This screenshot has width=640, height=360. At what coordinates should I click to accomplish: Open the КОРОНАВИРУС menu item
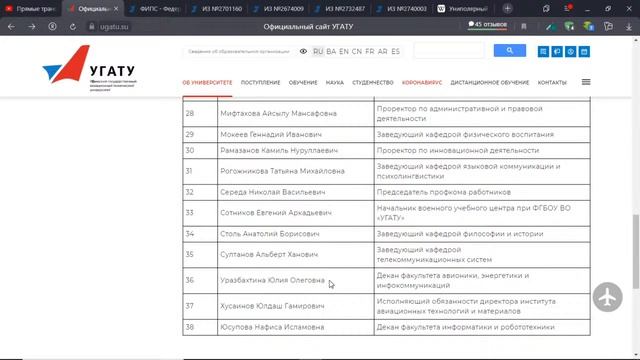point(422,82)
